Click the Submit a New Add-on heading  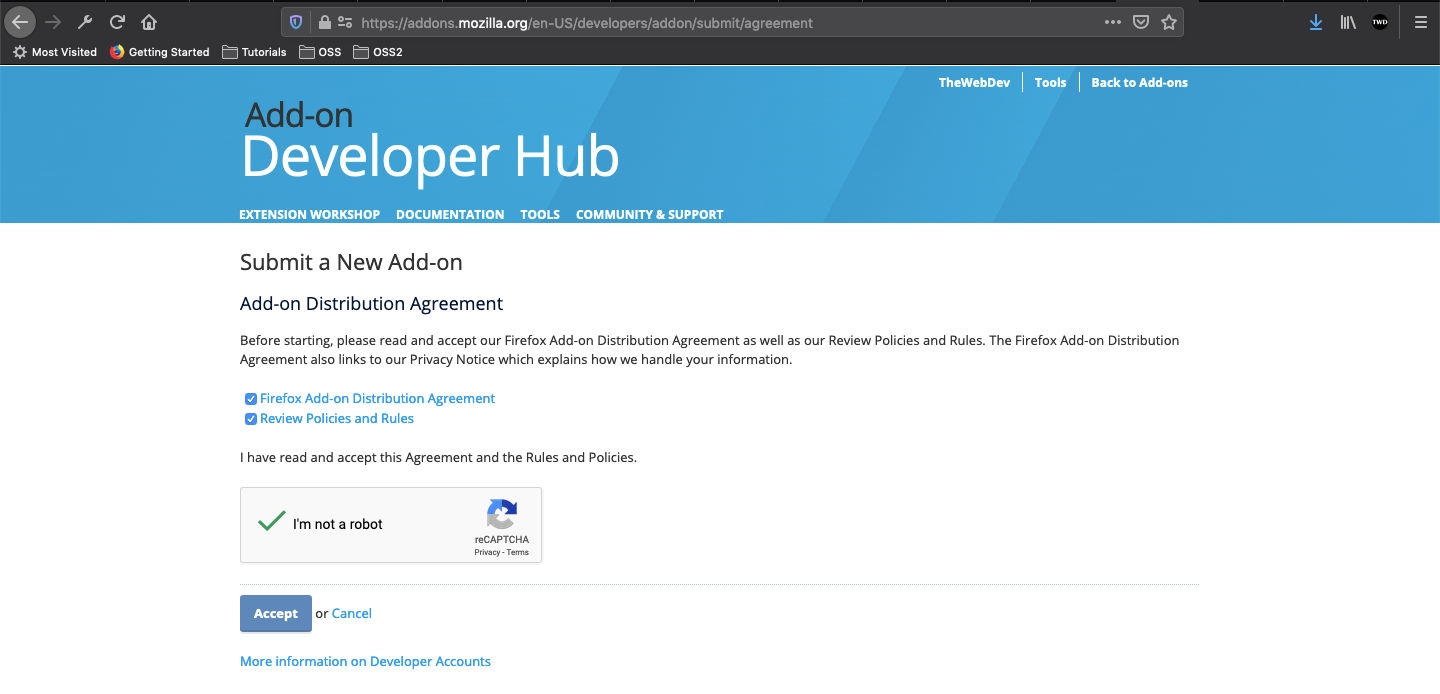tap(351, 262)
